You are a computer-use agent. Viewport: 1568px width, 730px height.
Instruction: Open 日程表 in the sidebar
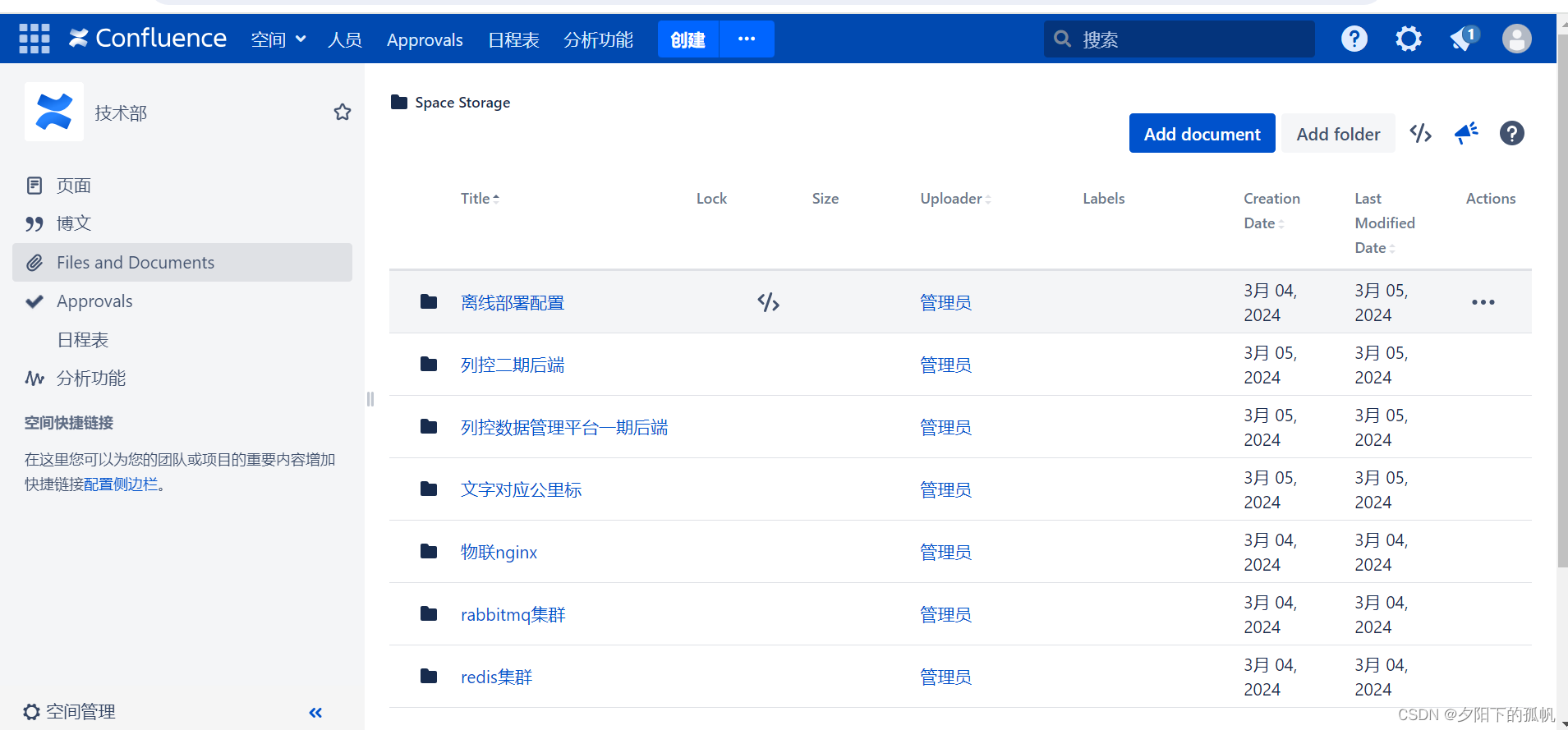click(182, 340)
